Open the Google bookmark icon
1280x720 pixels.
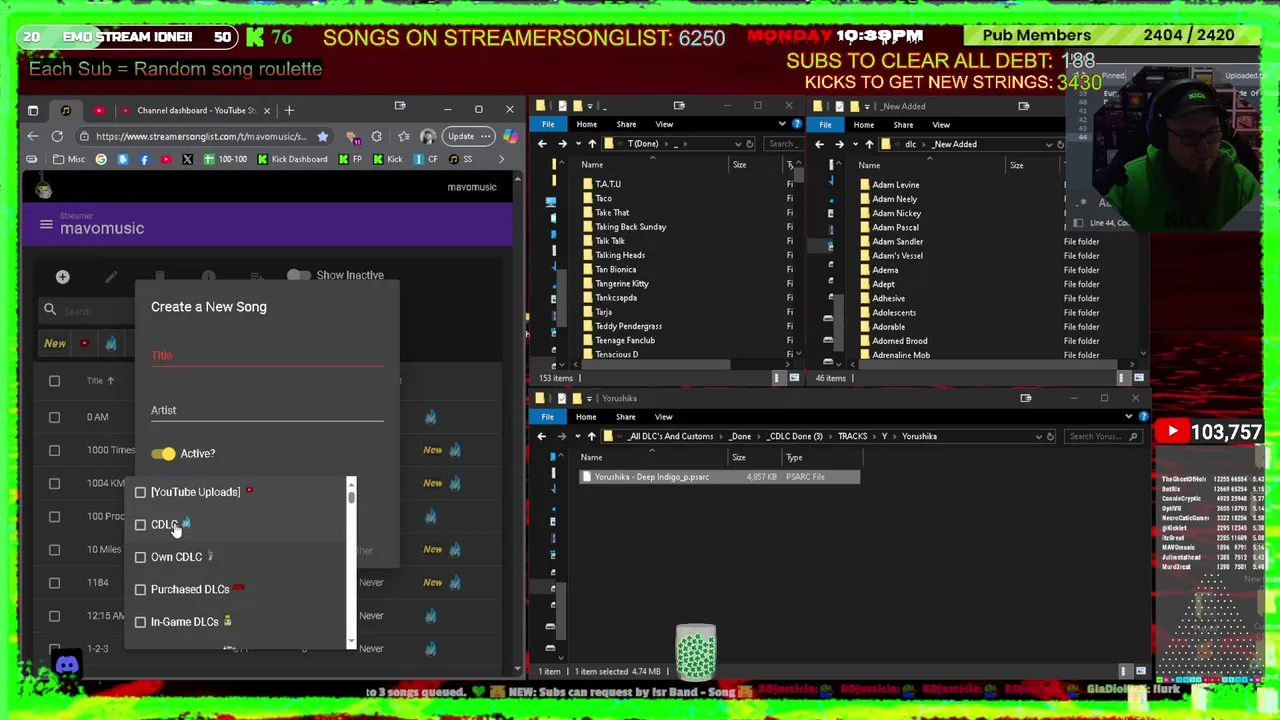101,159
